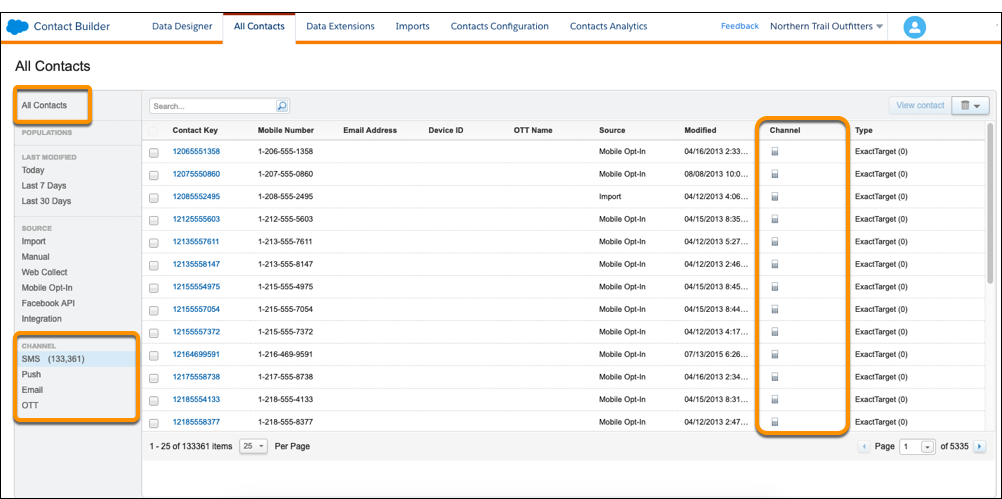Select the Email channel filter
Image resolution: width=1002 pixels, height=499 pixels.
click(33, 390)
